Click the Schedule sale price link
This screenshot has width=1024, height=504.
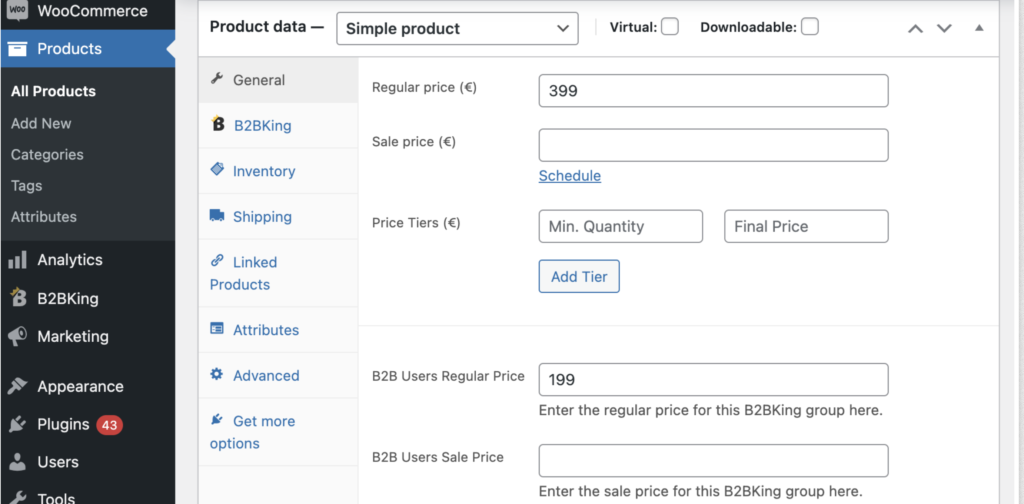coord(569,176)
